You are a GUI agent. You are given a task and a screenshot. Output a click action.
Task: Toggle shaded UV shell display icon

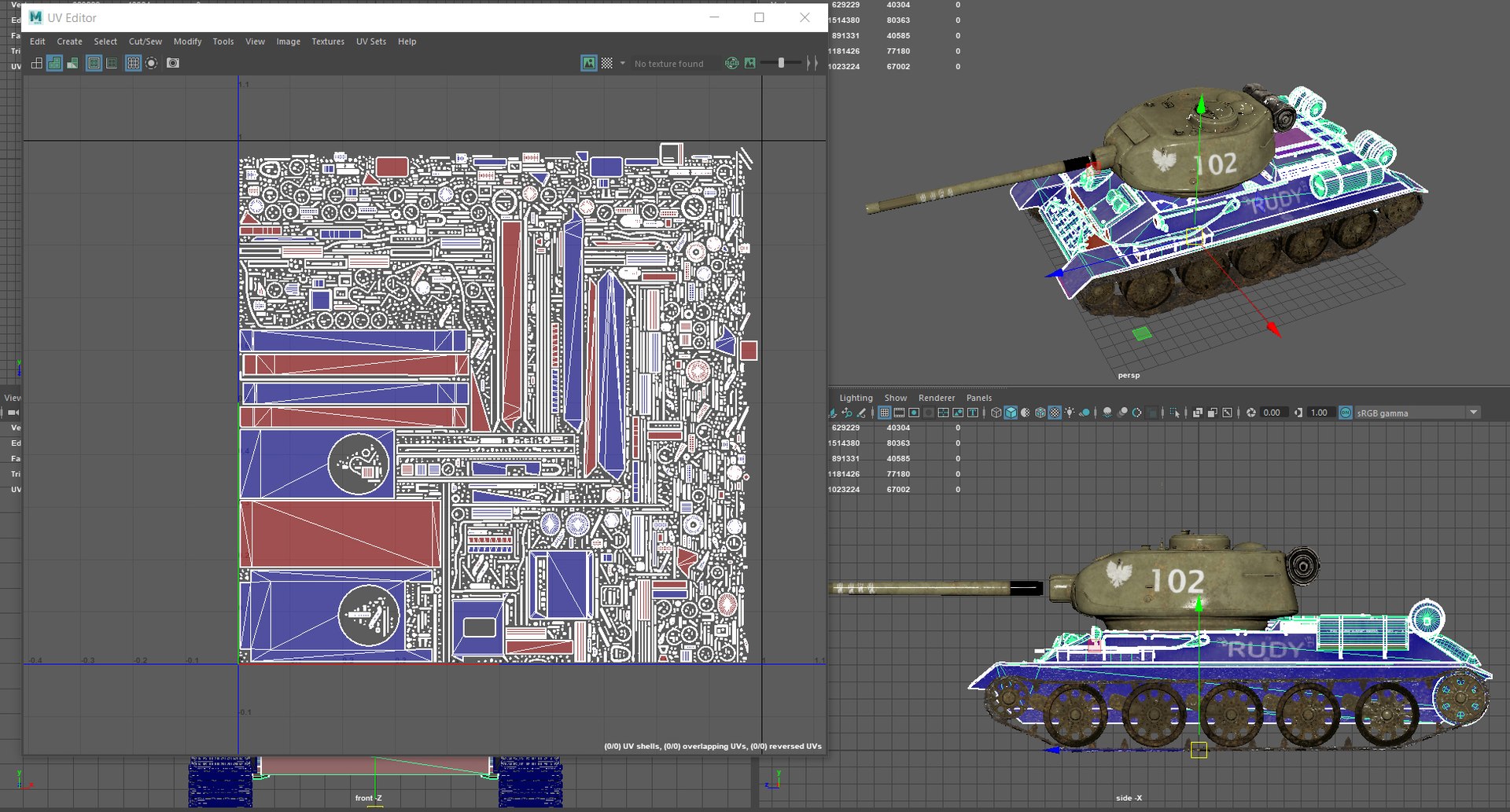(54, 63)
